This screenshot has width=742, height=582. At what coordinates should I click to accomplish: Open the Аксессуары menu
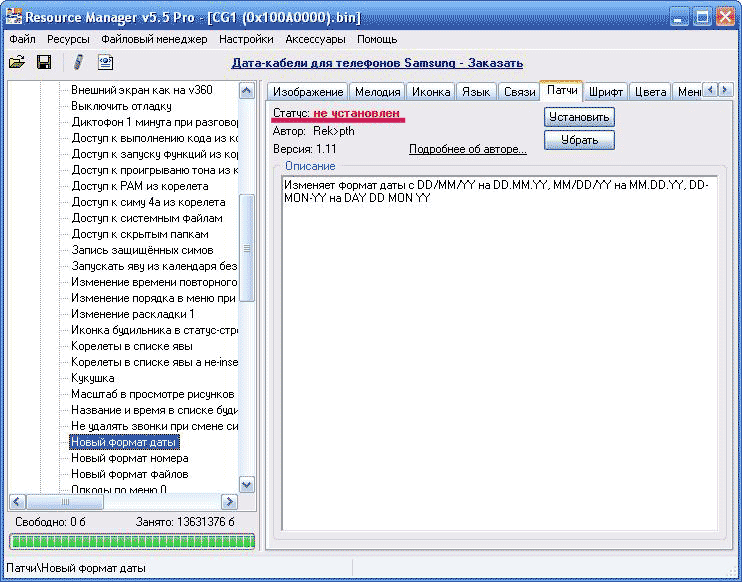click(315, 39)
